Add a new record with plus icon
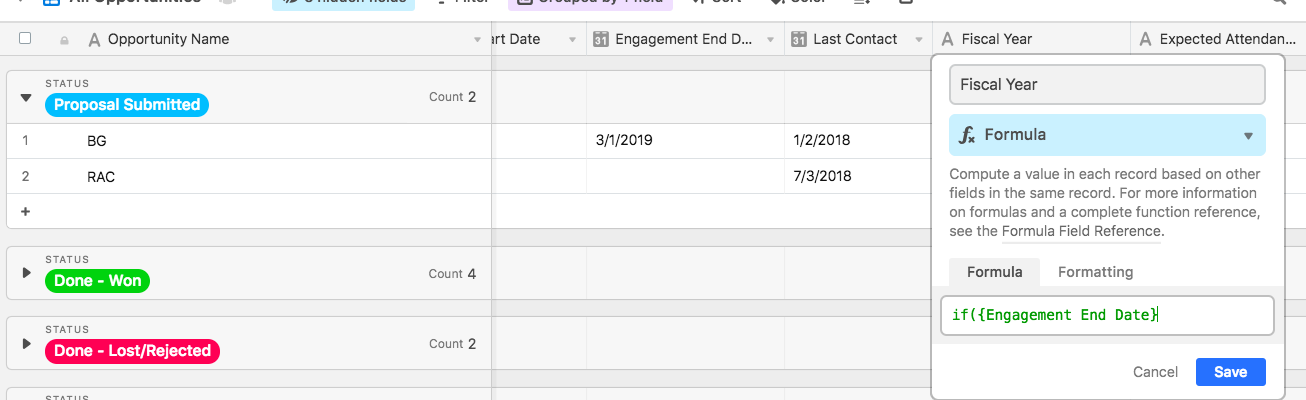The image size is (1306, 400). [x=25, y=211]
